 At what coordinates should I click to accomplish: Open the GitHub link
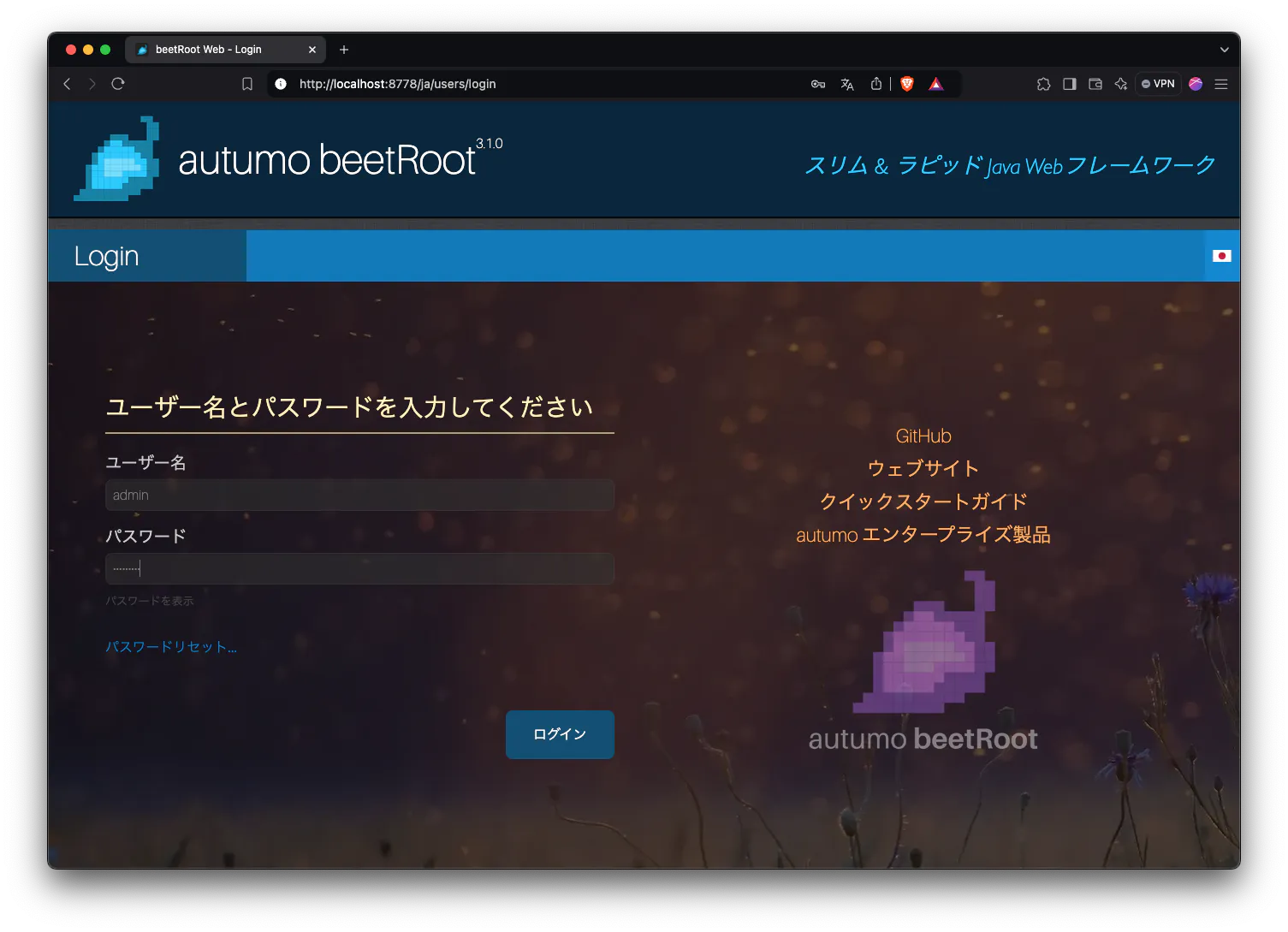click(923, 436)
